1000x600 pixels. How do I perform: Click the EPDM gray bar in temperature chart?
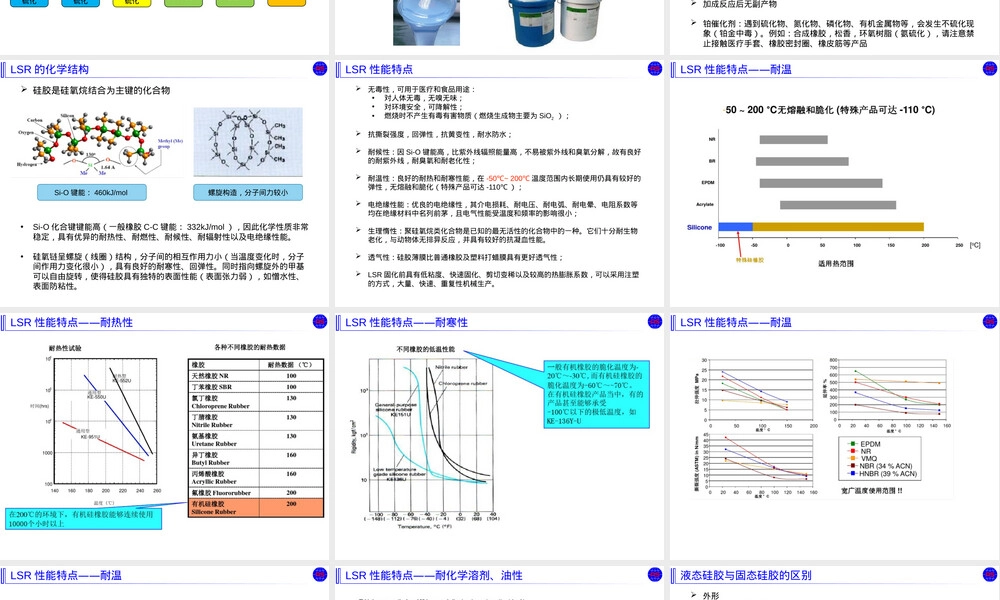point(821,184)
